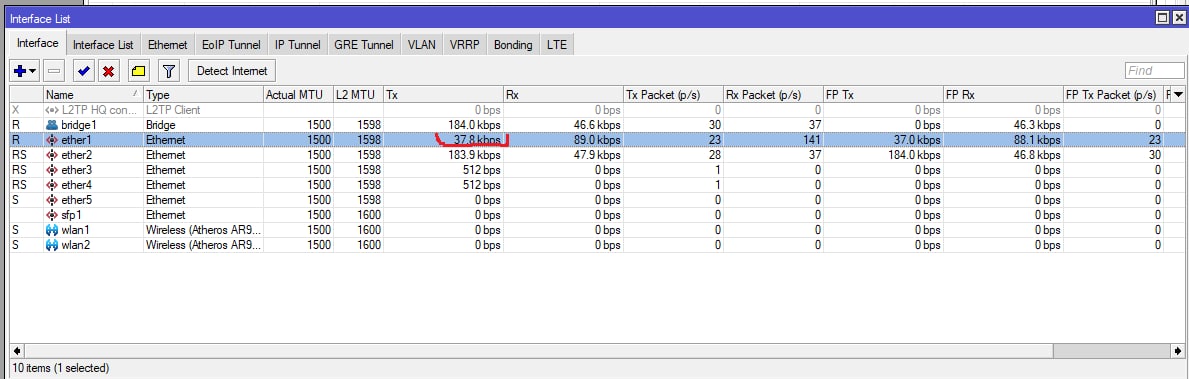
Task: Click the 183.9 kbps Tx value of ether2
Action: pos(474,155)
